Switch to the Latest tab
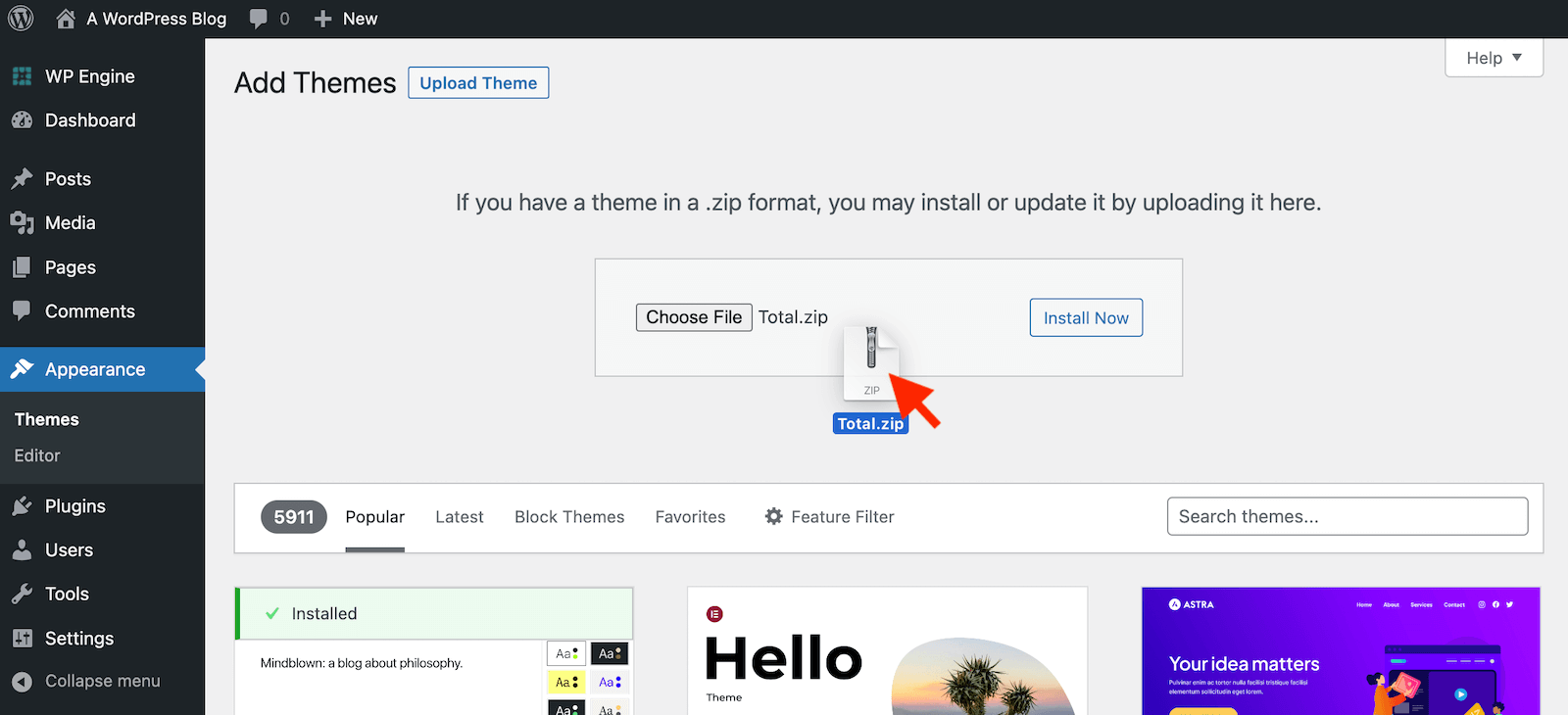Screen dimensions: 1568x715 (x=460, y=517)
